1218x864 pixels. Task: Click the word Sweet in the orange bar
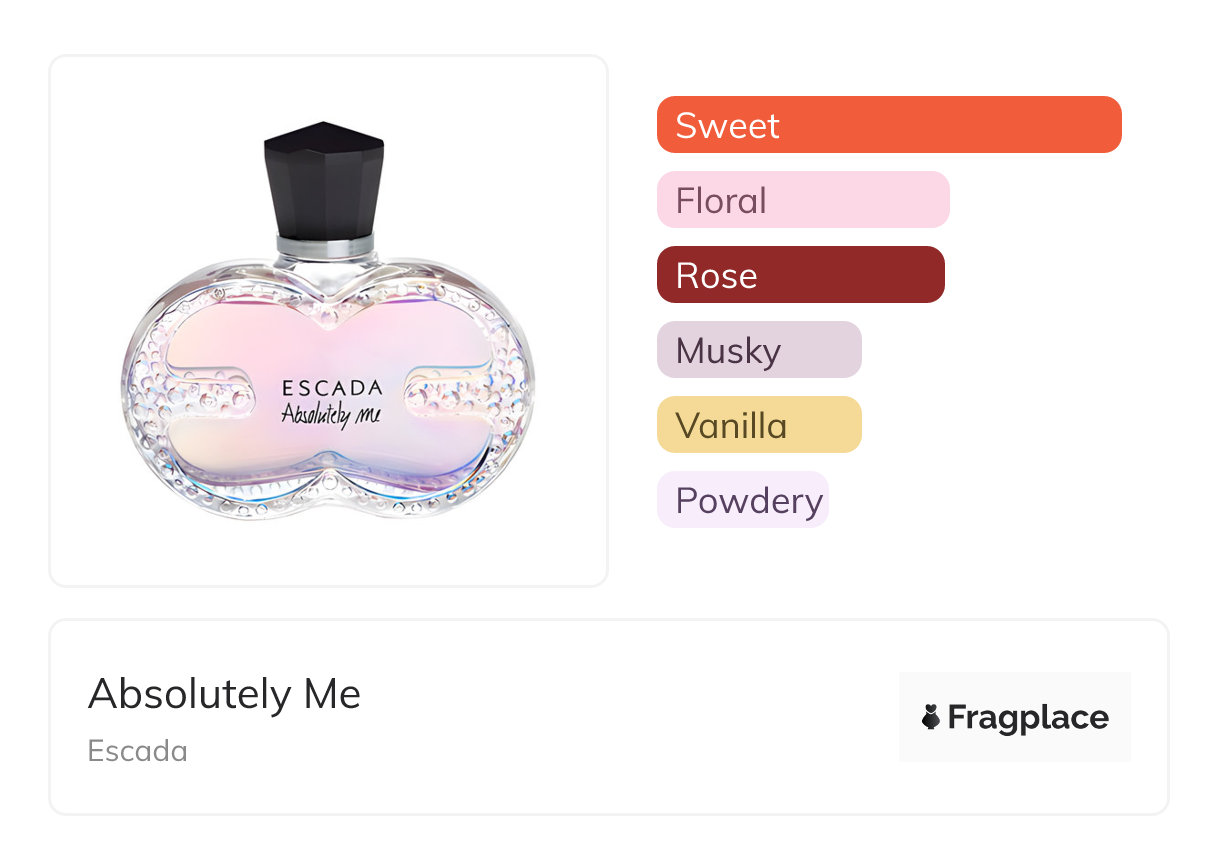[727, 125]
